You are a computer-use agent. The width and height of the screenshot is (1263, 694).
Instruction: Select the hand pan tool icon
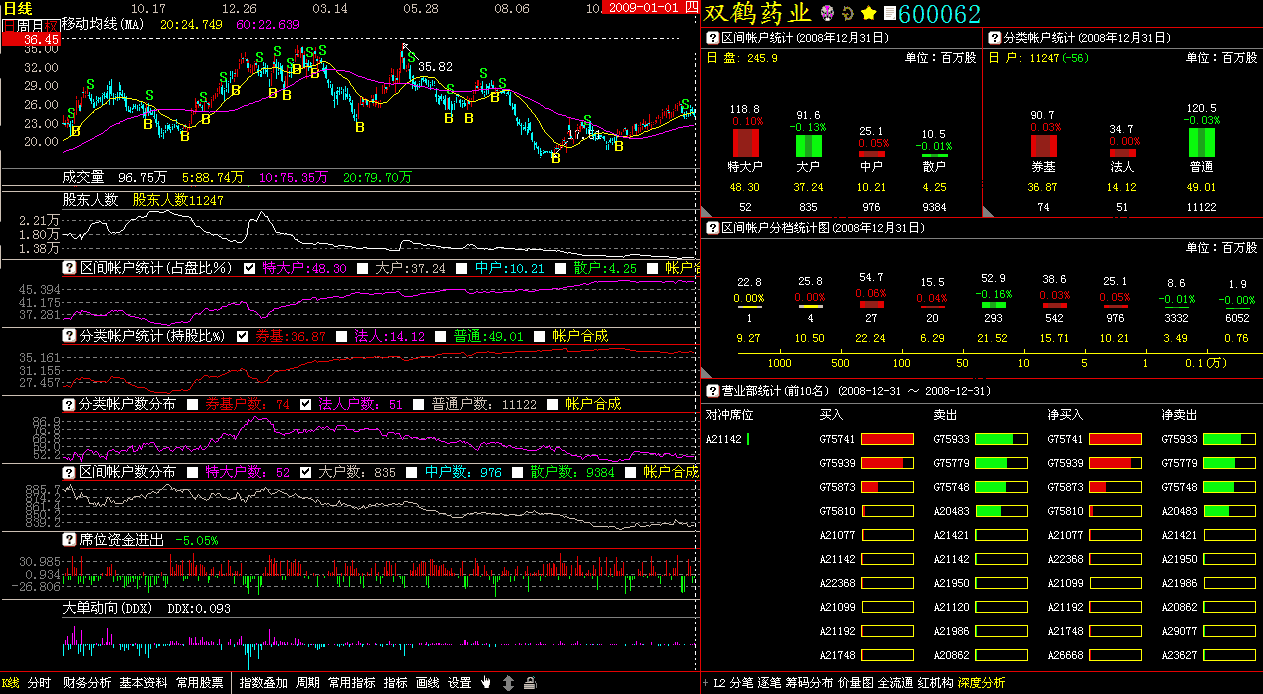pyautogui.click(x=486, y=683)
